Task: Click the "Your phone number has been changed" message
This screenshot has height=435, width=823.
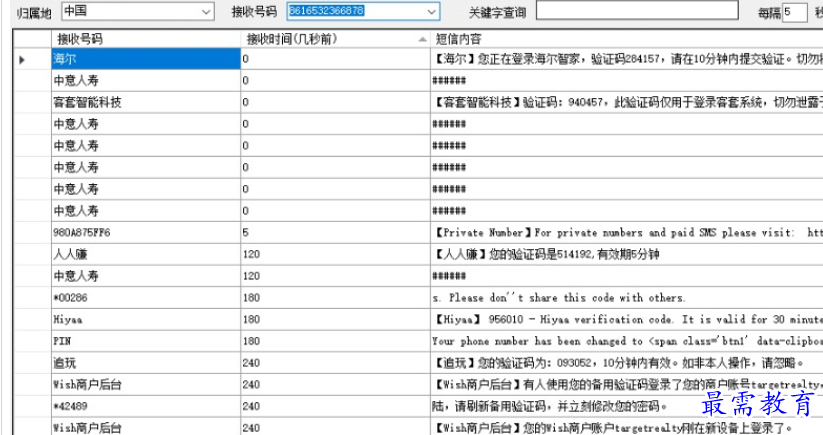Action: pyautogui.click(x=627, y=341)
